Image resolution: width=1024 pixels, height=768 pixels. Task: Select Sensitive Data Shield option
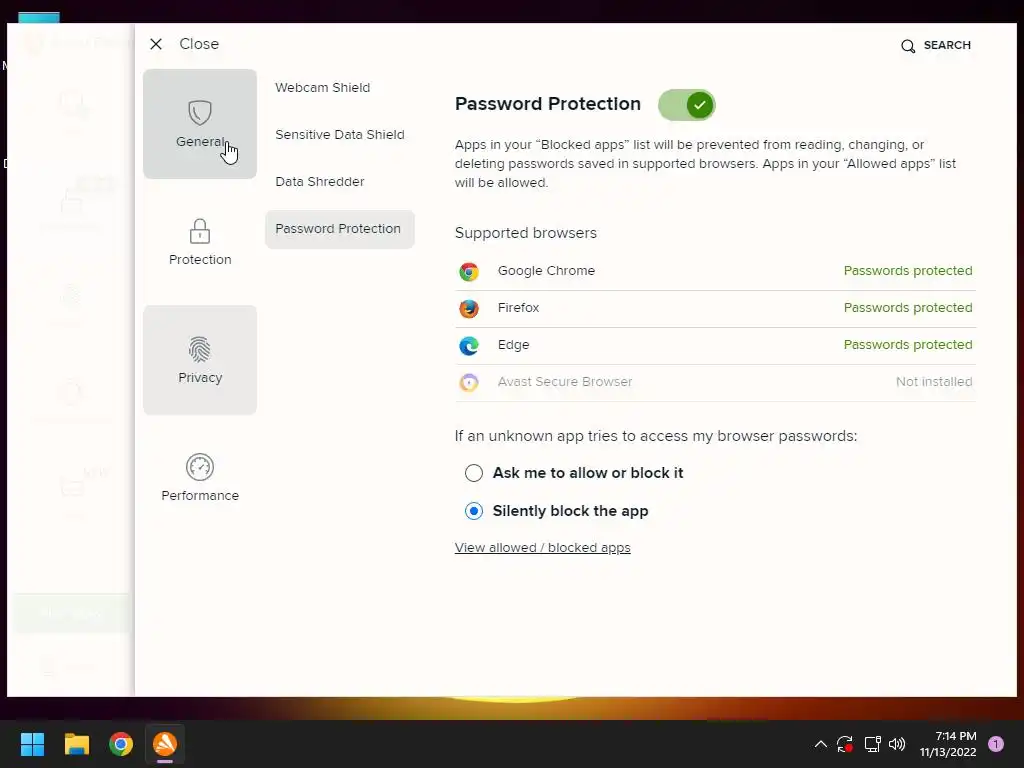click(340, 135)
